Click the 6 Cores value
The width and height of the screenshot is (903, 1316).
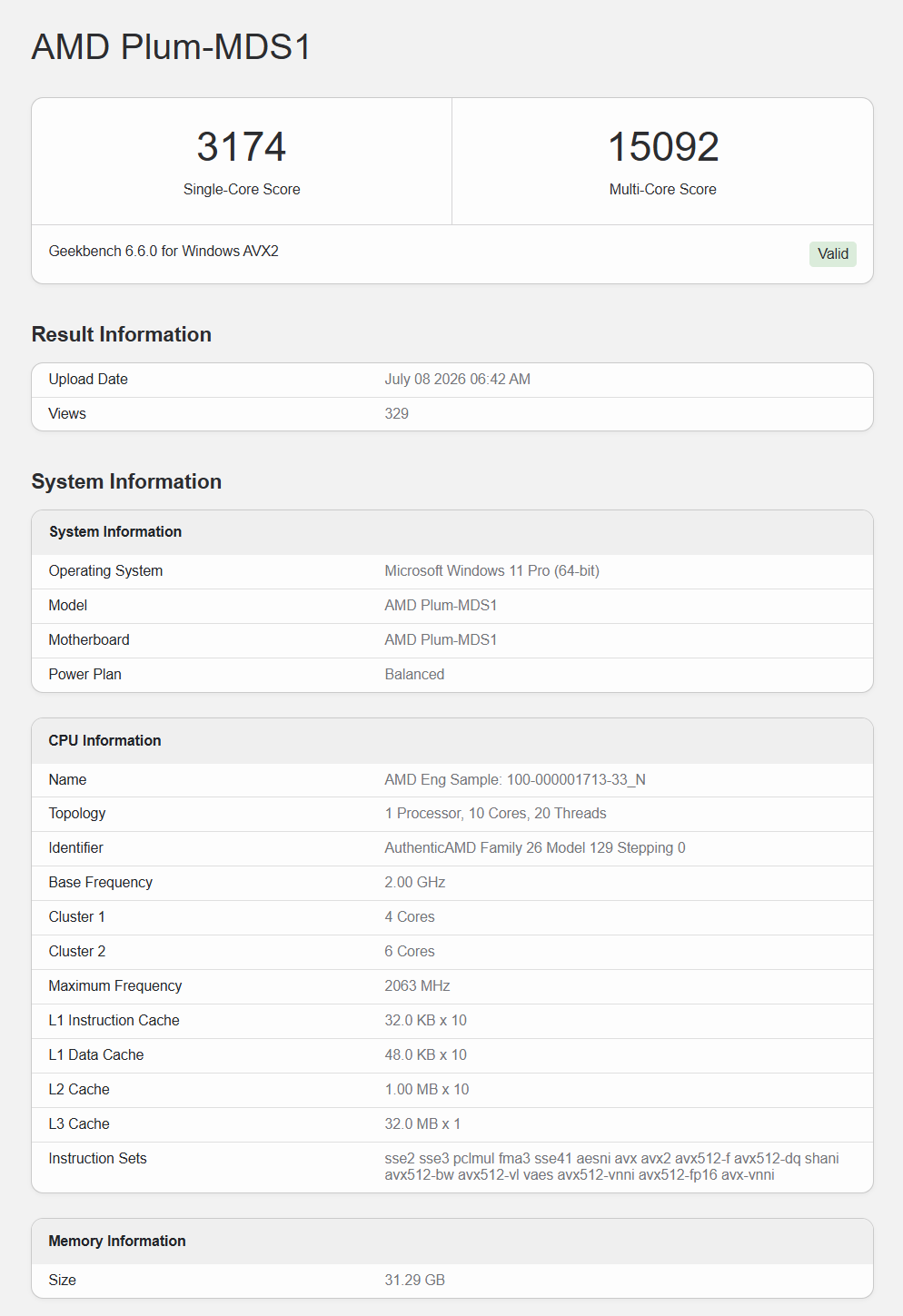pos(410,951)
